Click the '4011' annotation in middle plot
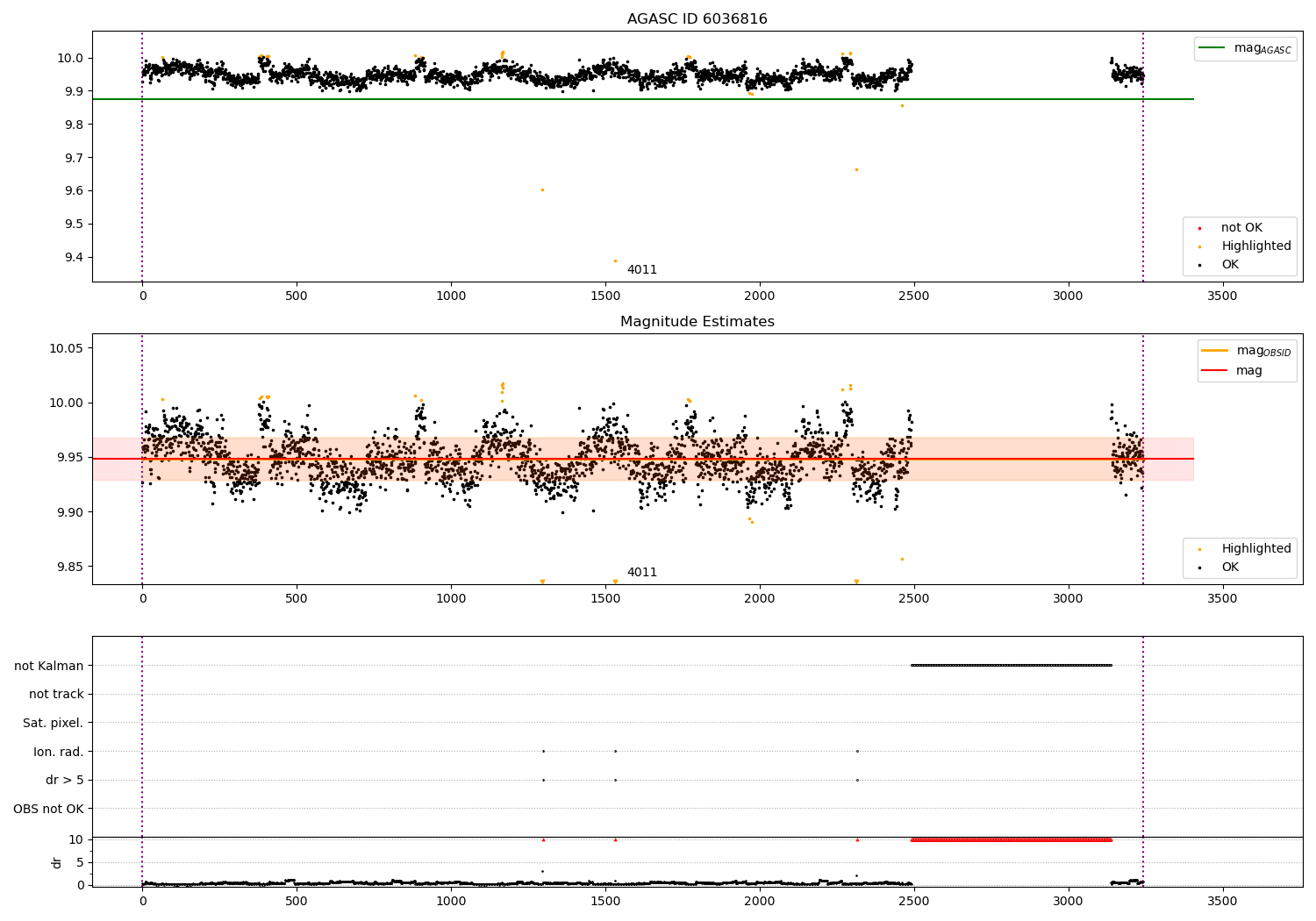1316x921 pixels. coord(642,573)
